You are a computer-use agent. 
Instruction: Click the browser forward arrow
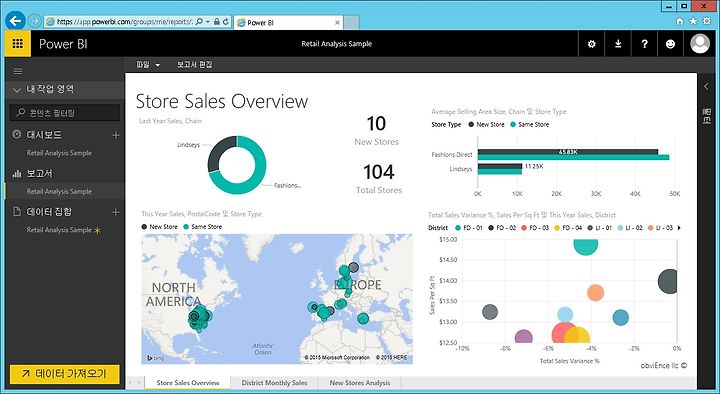34,21
